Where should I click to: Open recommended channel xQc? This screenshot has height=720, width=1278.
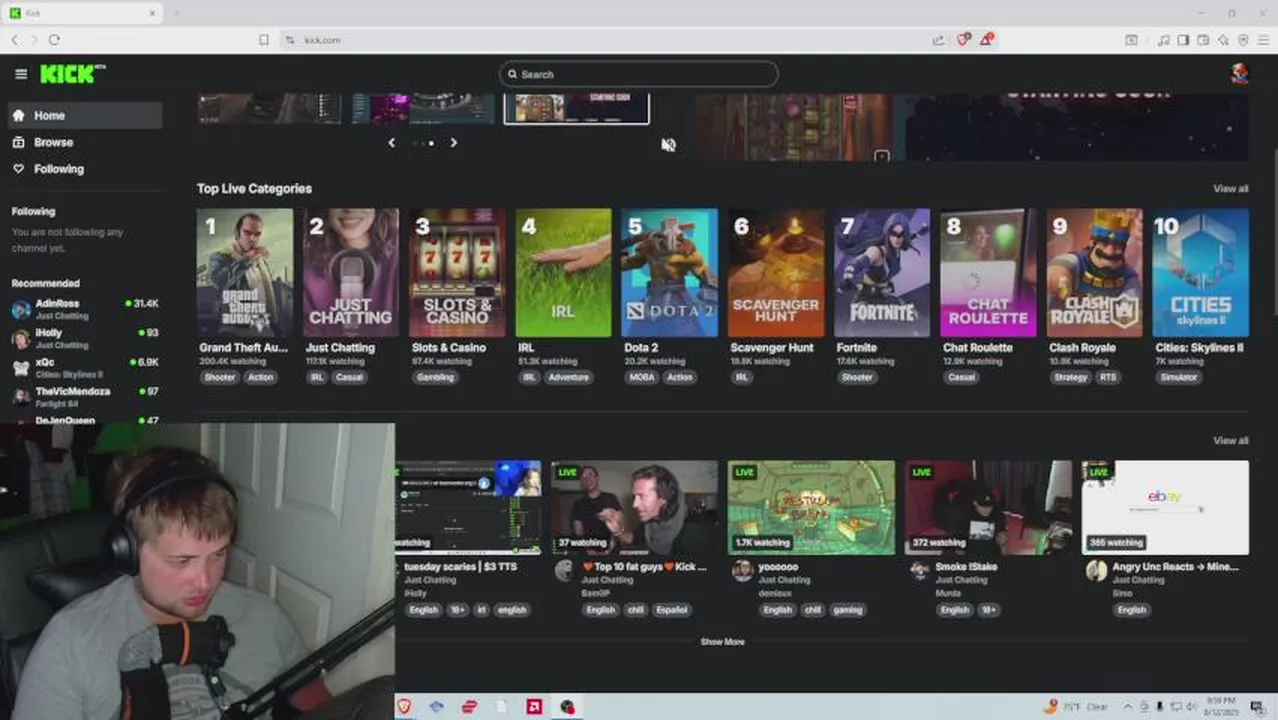point(84,367)
